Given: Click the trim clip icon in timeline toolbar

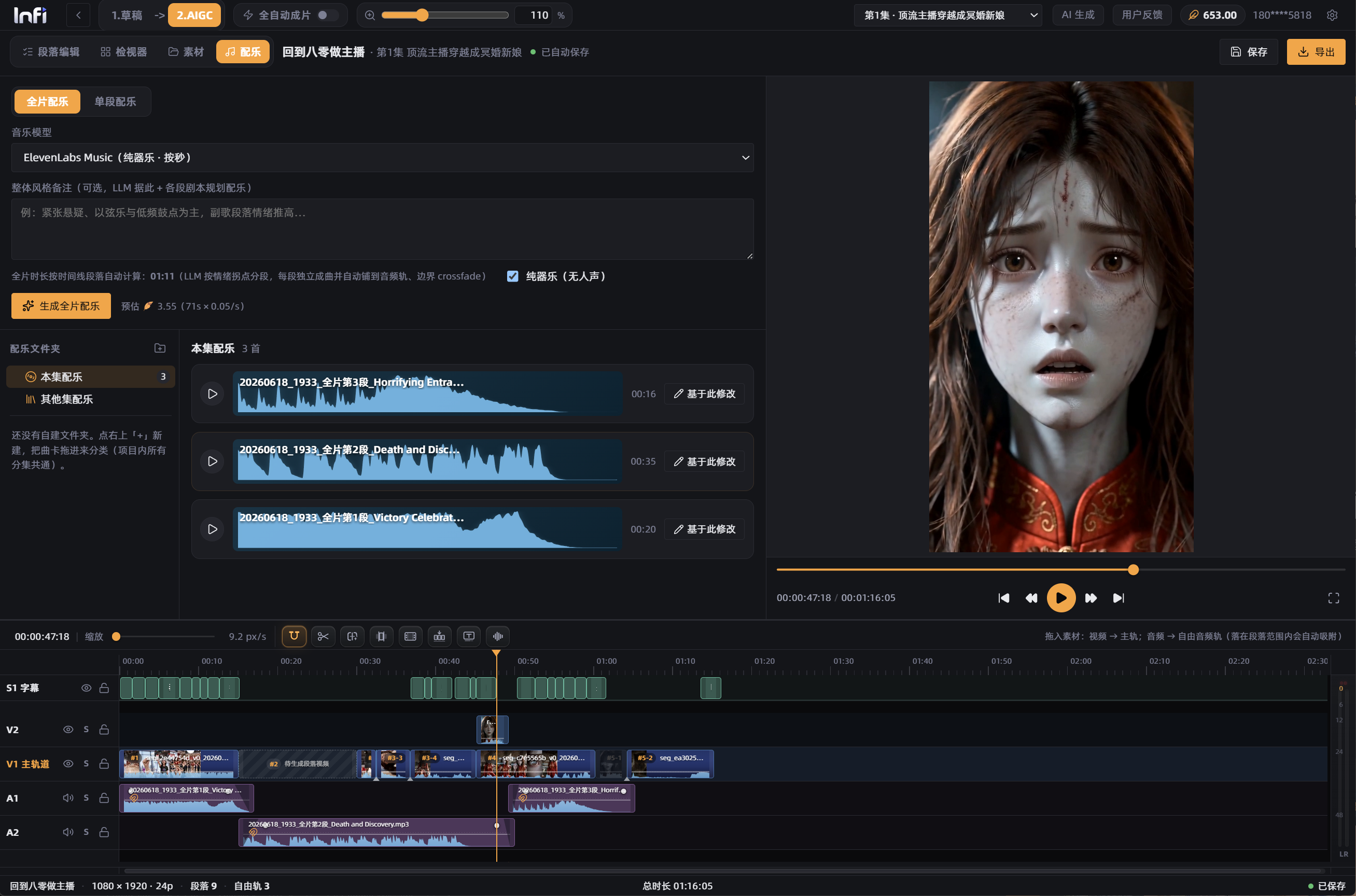Looking at the screenshot, I should pos(381,636).
